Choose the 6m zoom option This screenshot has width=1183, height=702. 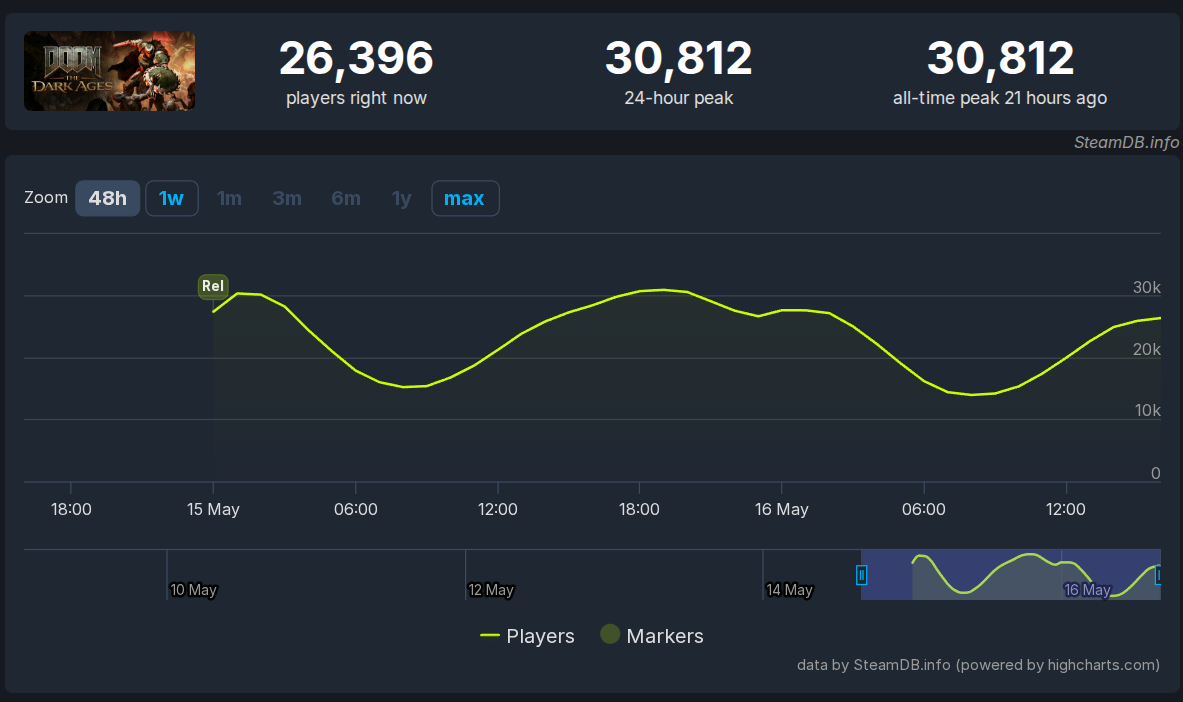(x=346, y=199)
